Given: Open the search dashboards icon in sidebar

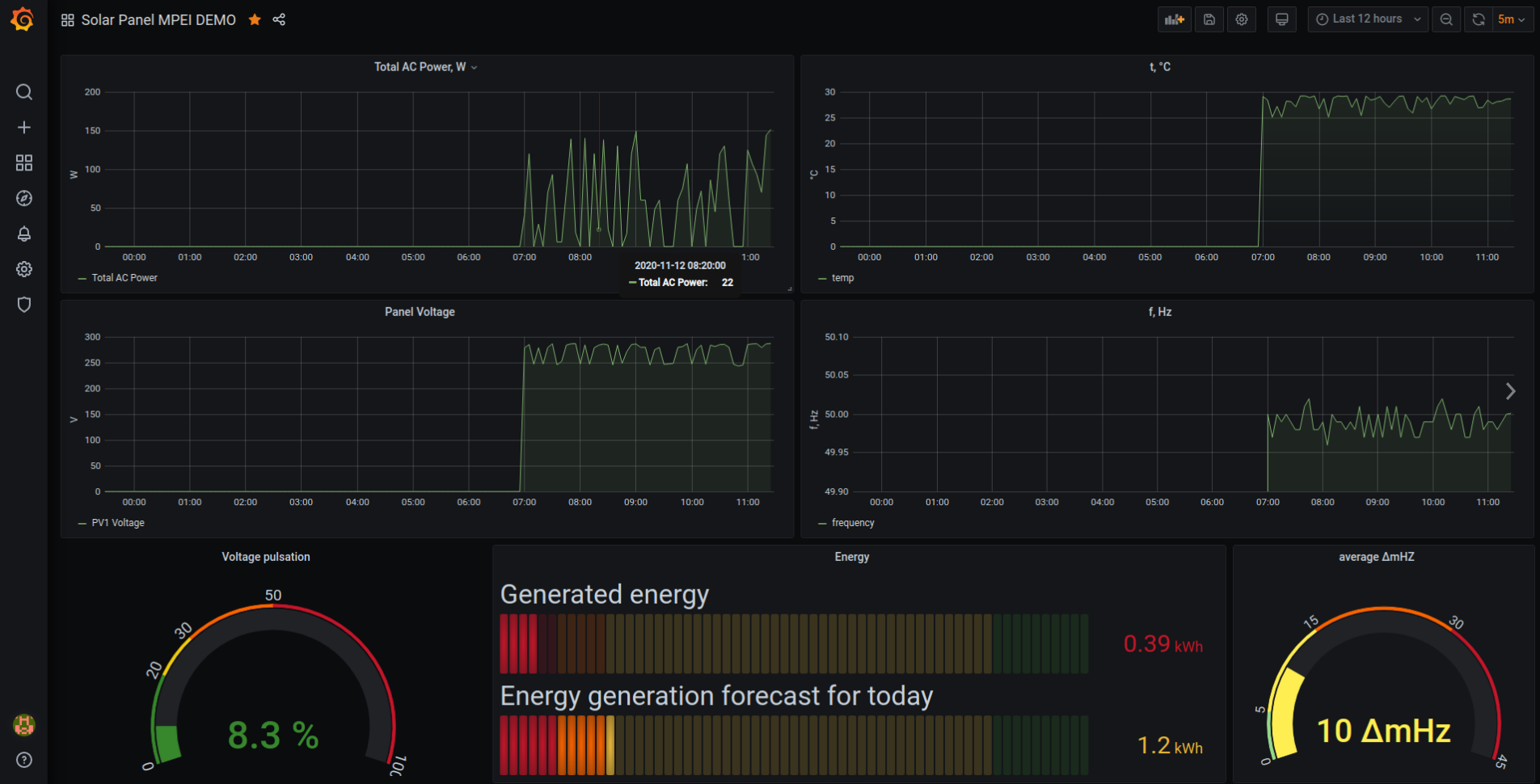Looking at the screenshot, I should click(24, 92).
